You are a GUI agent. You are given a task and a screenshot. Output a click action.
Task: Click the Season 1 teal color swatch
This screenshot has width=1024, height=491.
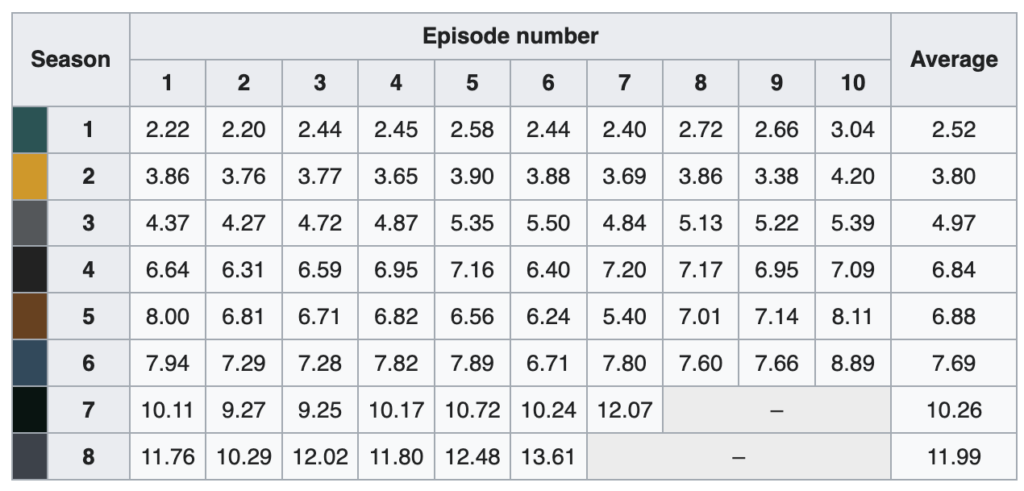30,130
